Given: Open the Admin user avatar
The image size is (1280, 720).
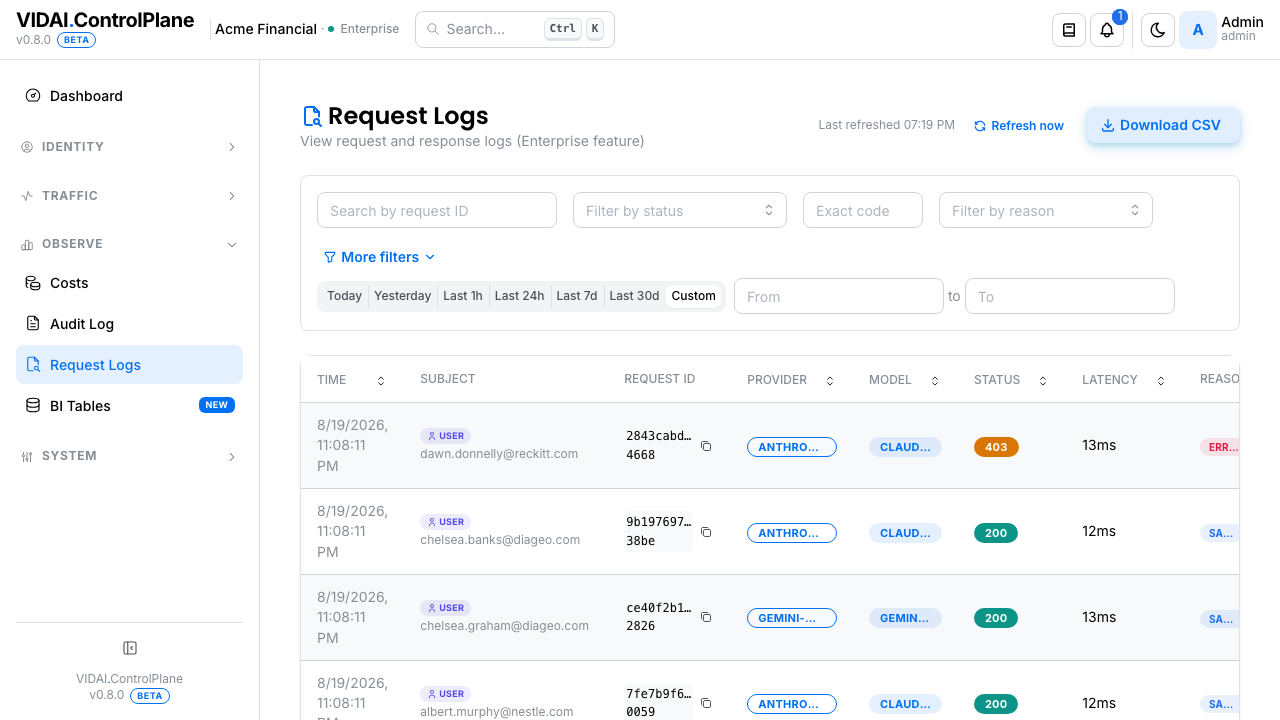Looking at the screenshot, I should click(x=1198, y=30).
